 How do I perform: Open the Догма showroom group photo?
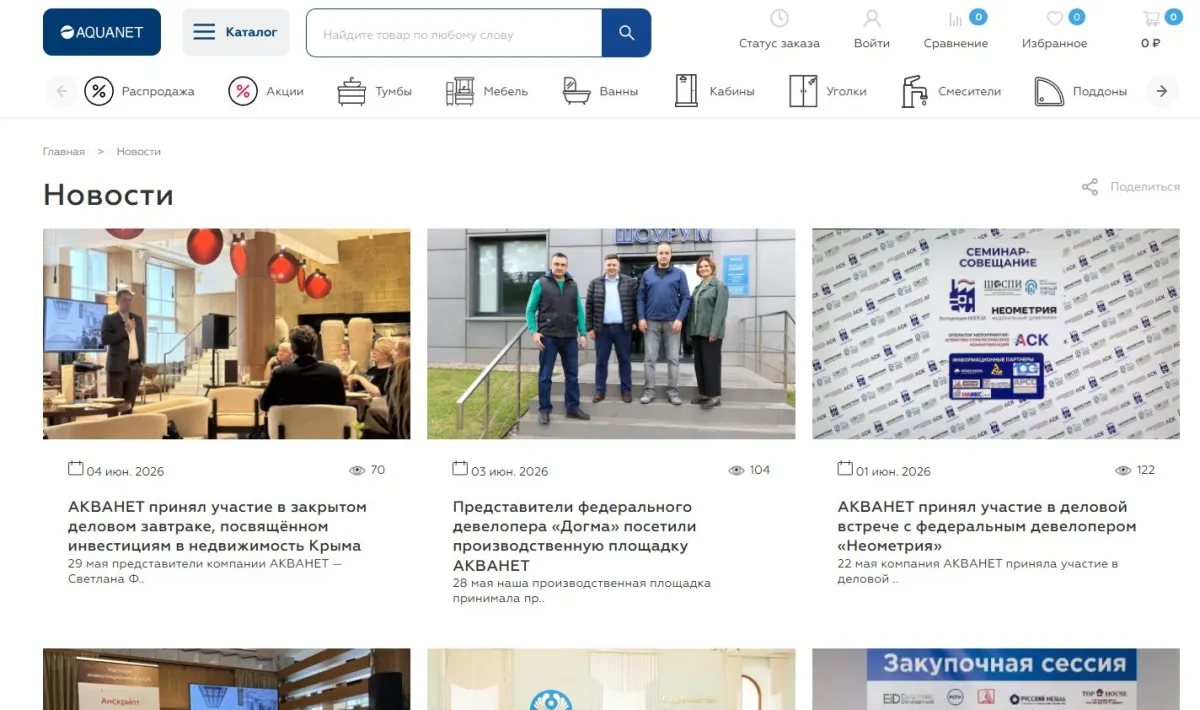(x=611, y=334)
